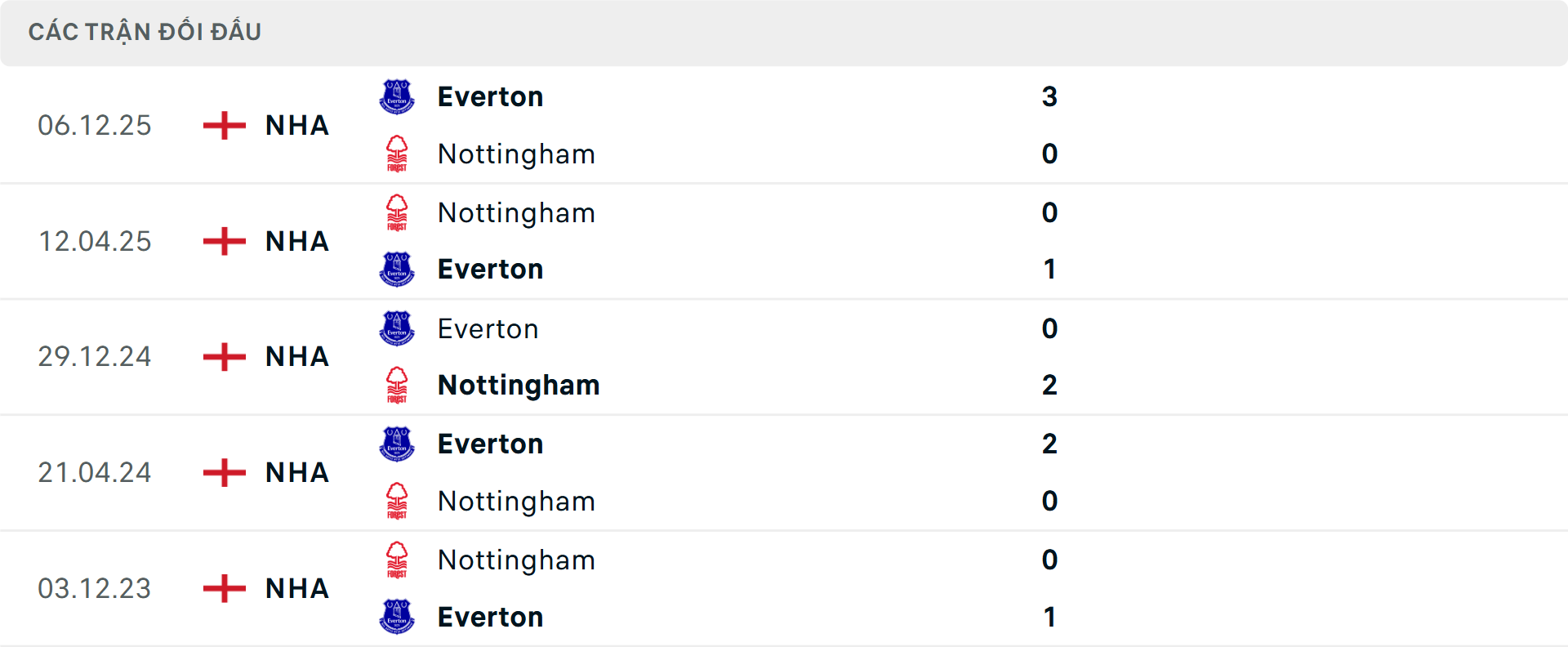Click the Nottingham team name in the 12.04.25 match
Screen dimensions: 1568x647
(x=516, y=212)
